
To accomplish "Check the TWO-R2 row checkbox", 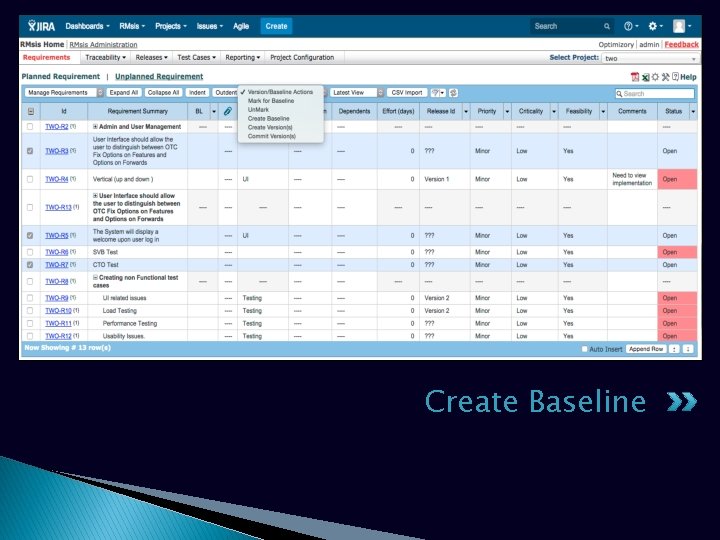I will coord(30,126).
